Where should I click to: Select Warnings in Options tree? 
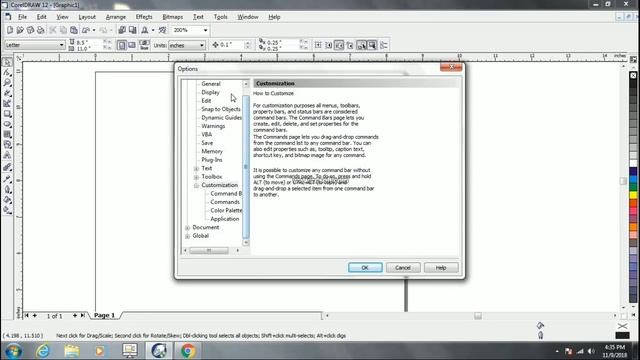tap(213, 126)
